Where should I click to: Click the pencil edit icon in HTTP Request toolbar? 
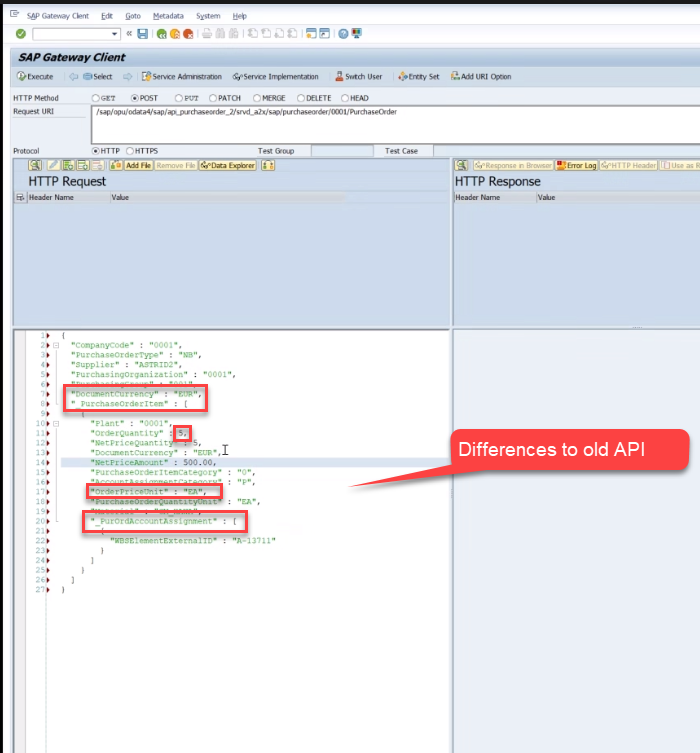tap(53, 165)
